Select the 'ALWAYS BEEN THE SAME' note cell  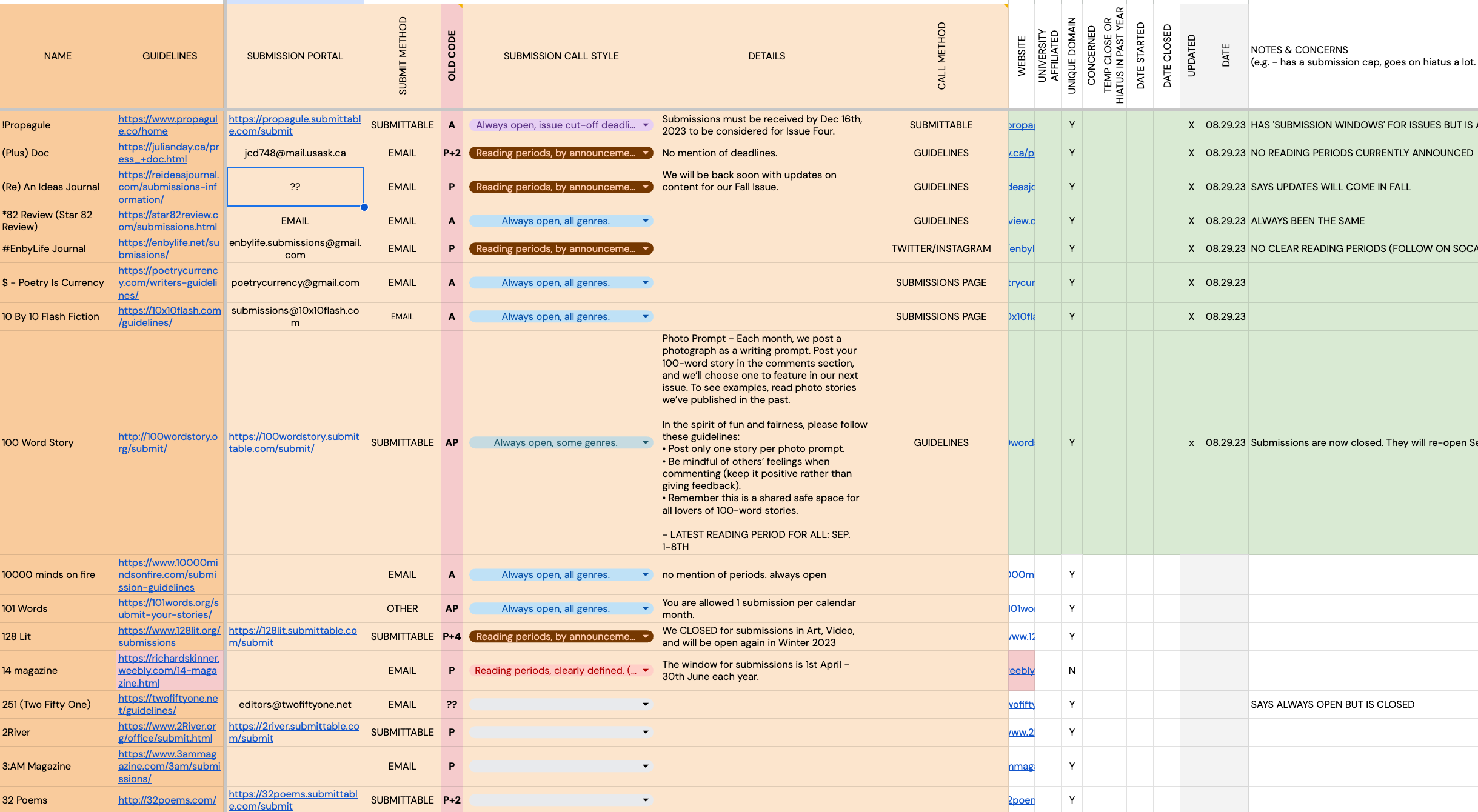point(1363,221)
